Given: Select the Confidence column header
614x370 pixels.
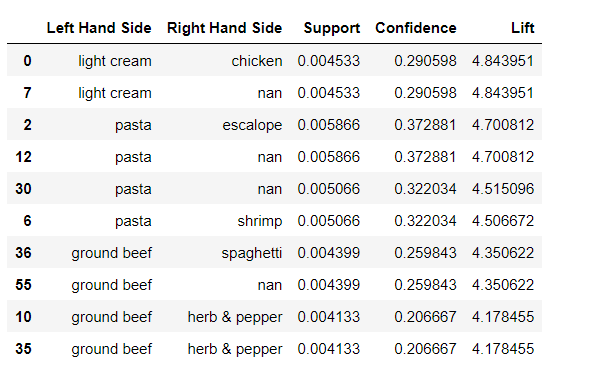Looking at the screenshot, I should (x=416, y=28).
